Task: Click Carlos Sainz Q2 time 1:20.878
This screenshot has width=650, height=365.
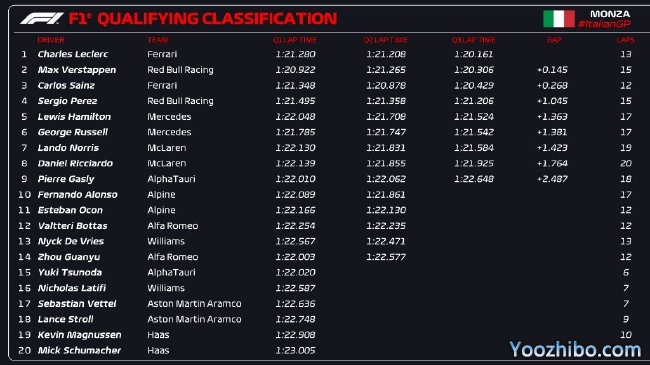Action: 386,85
